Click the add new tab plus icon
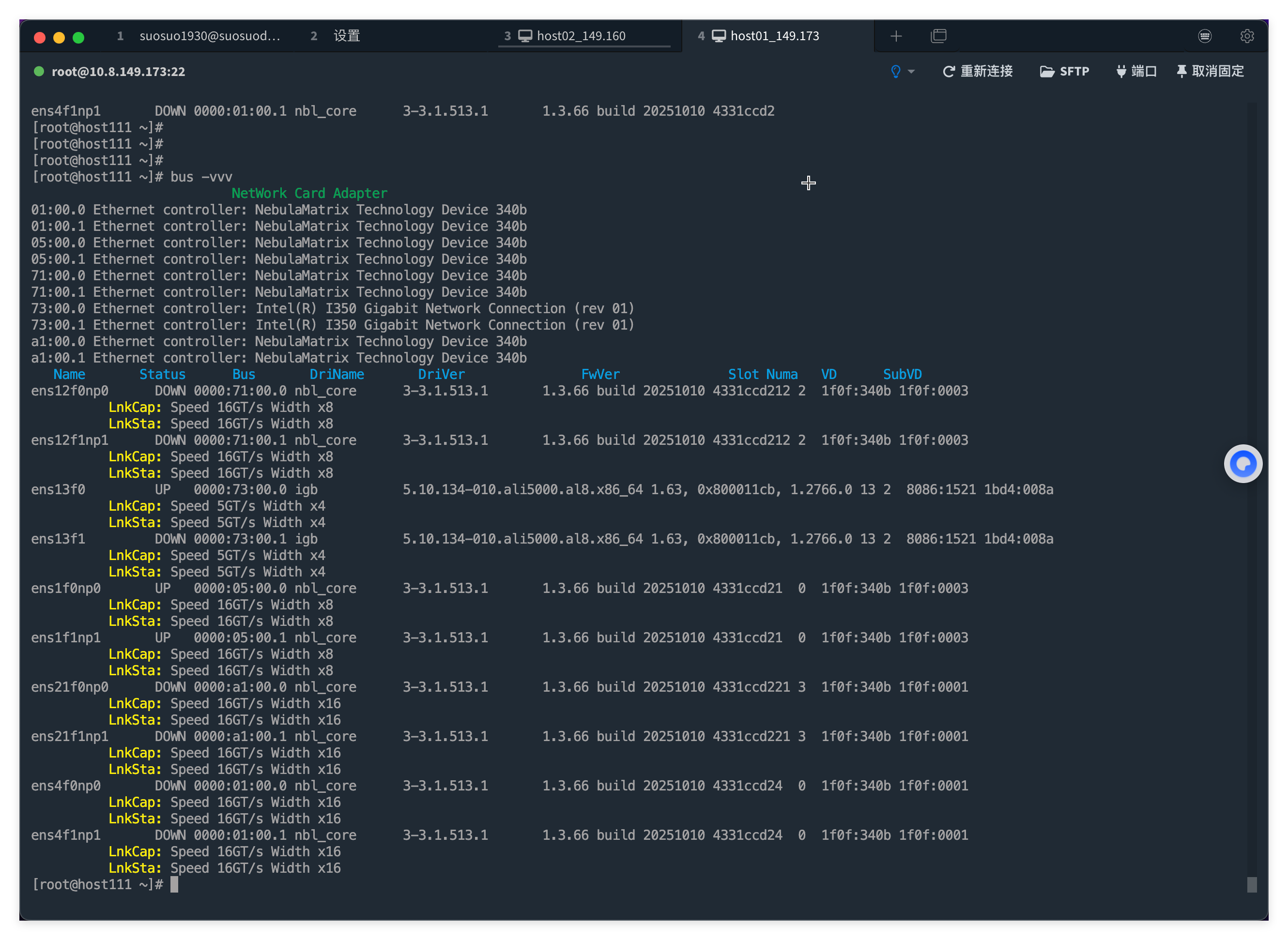The width and height of the screenshot is (1288, 940). [896, 36]
